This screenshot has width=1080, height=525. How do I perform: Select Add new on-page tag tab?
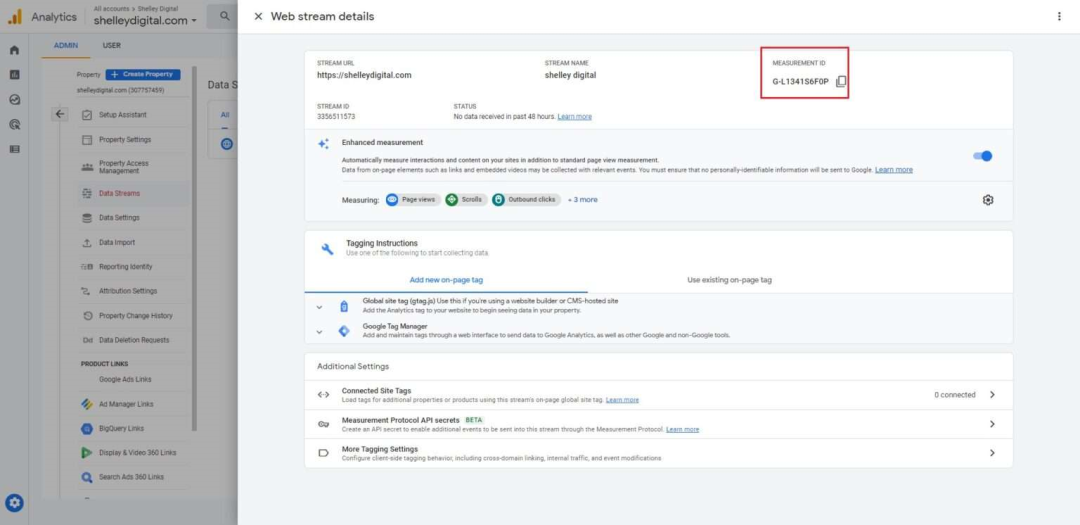pyautogui.click(x=446, y=280)
